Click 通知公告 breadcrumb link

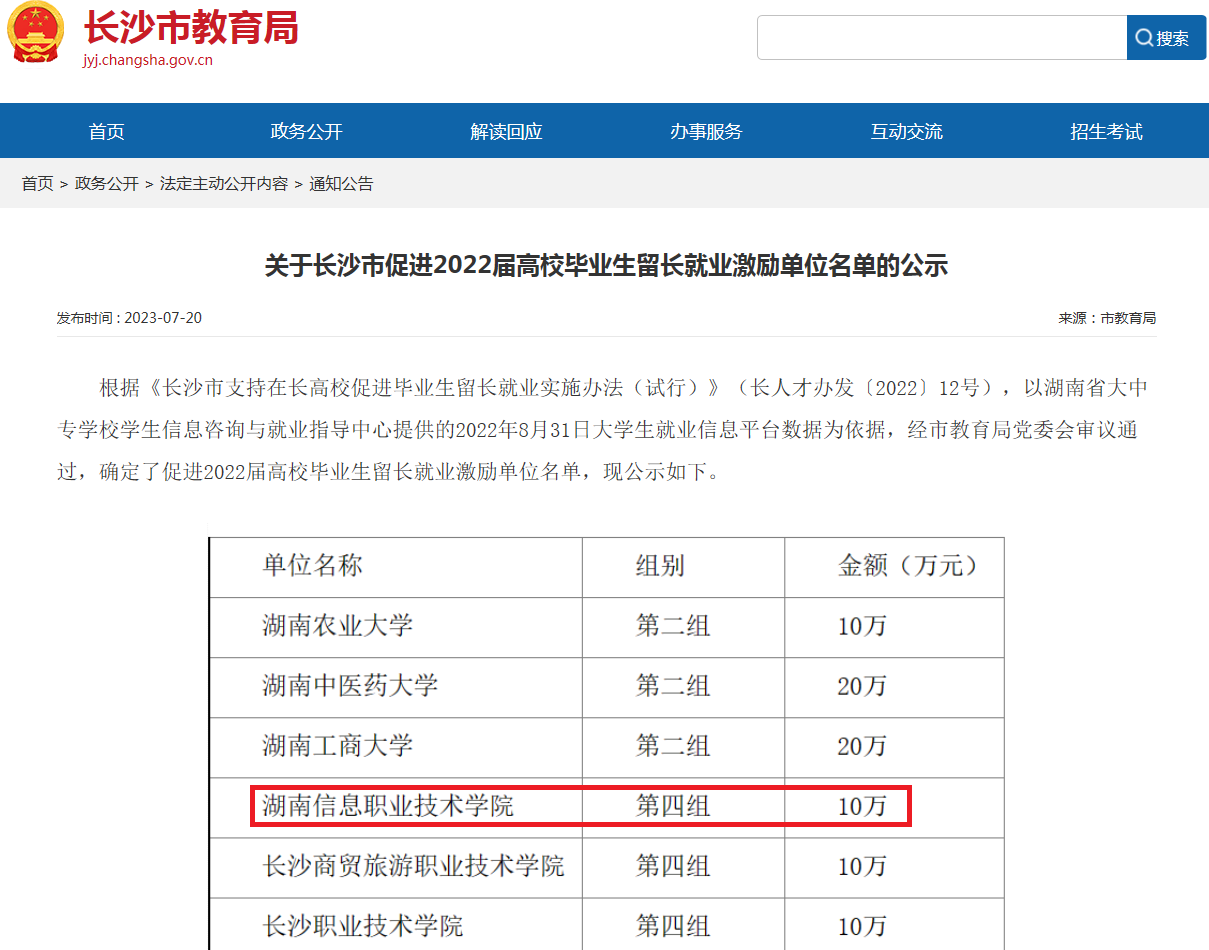341,184
